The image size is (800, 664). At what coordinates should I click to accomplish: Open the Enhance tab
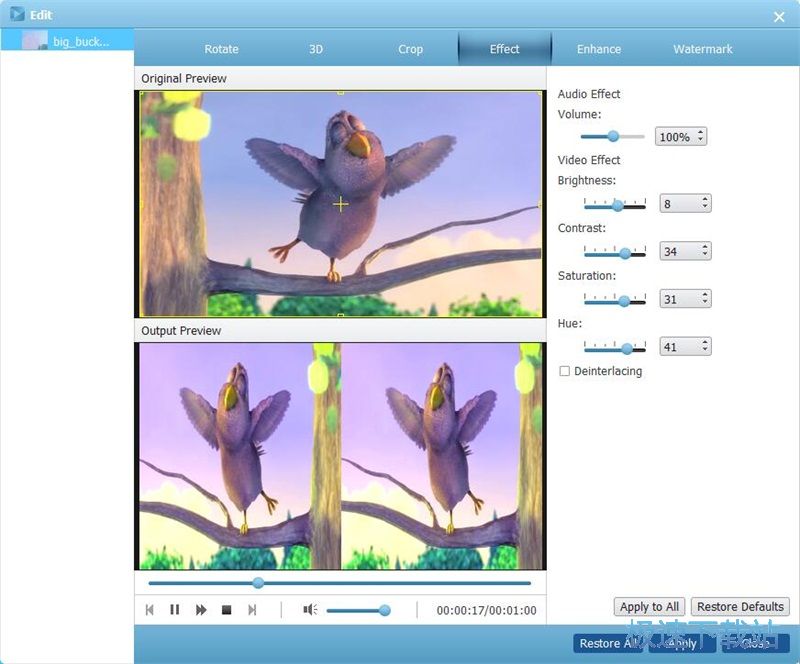click(599, 49)
